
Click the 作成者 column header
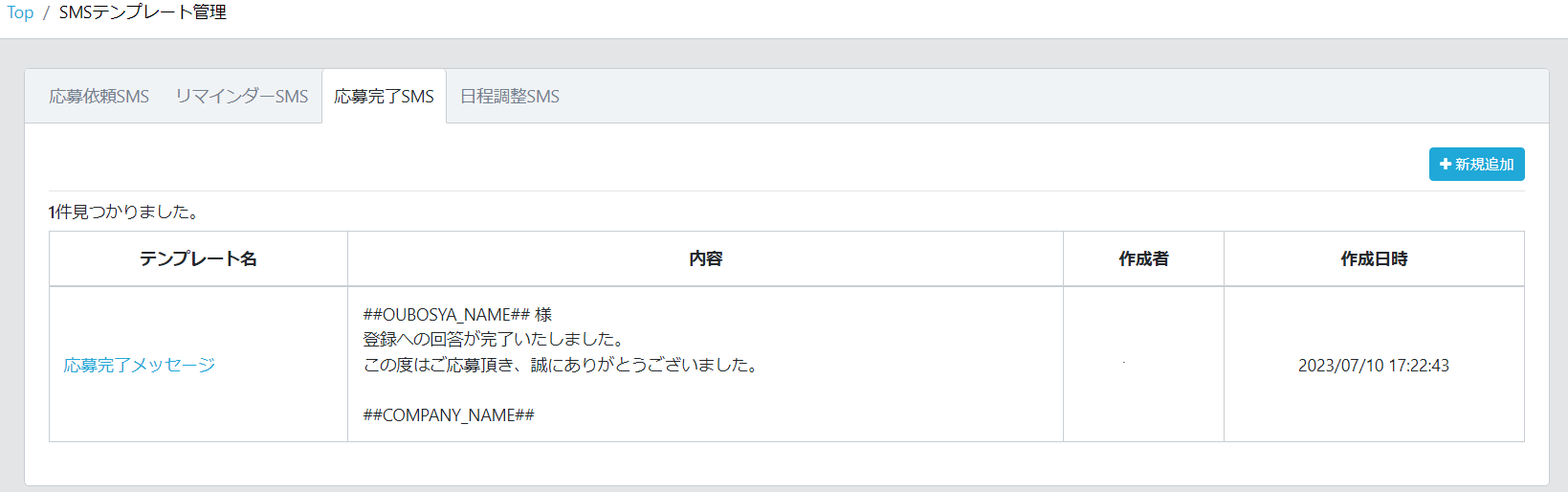tap(1143, 258)
